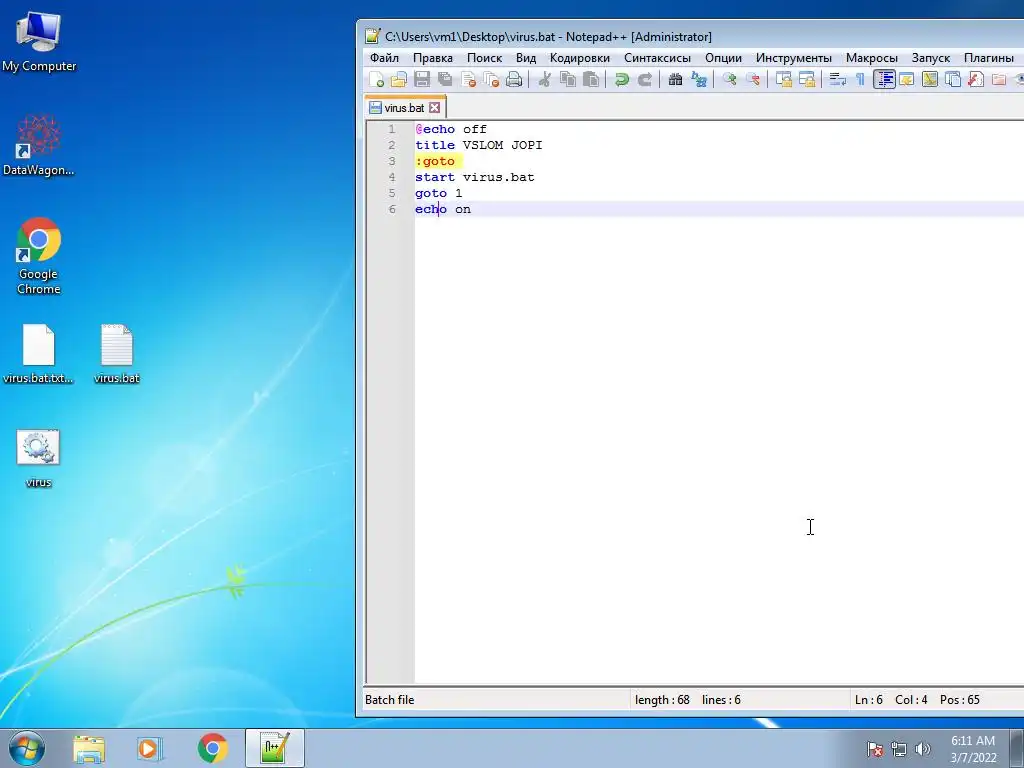Select the 'virus' gear desktop icon

[x=39, y=458]
